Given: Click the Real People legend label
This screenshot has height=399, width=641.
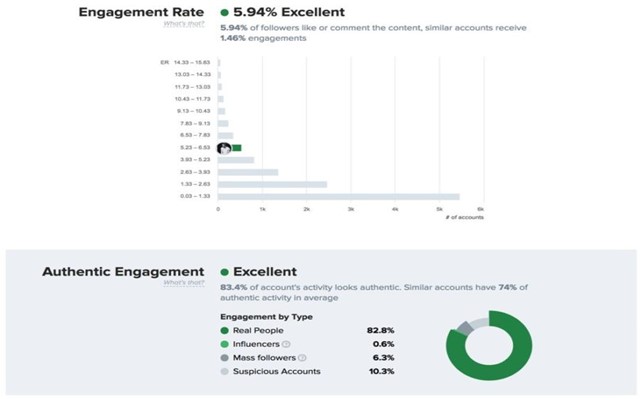Looking at the screenshot, I should tap(258, 330).
